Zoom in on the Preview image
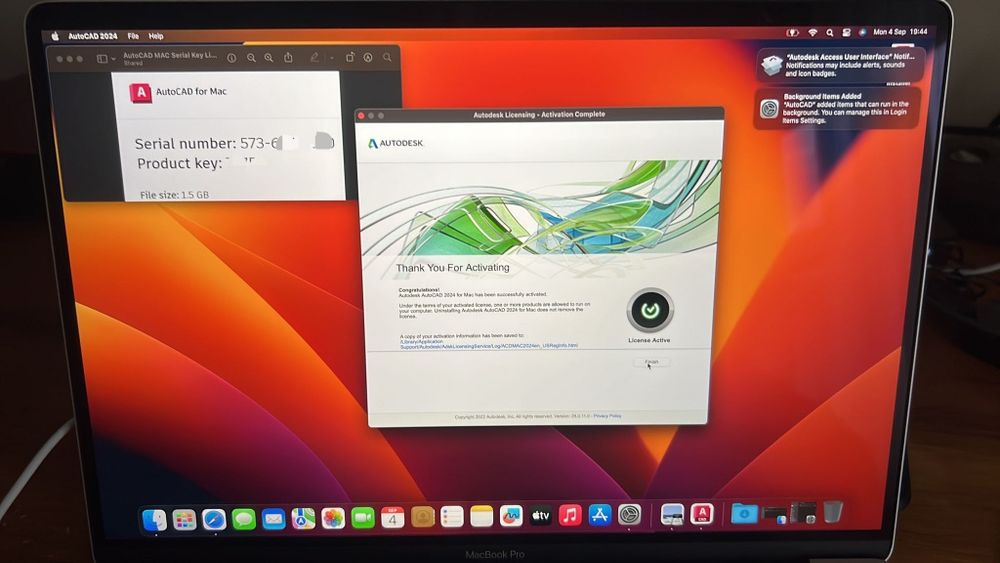 click(269, 58)
